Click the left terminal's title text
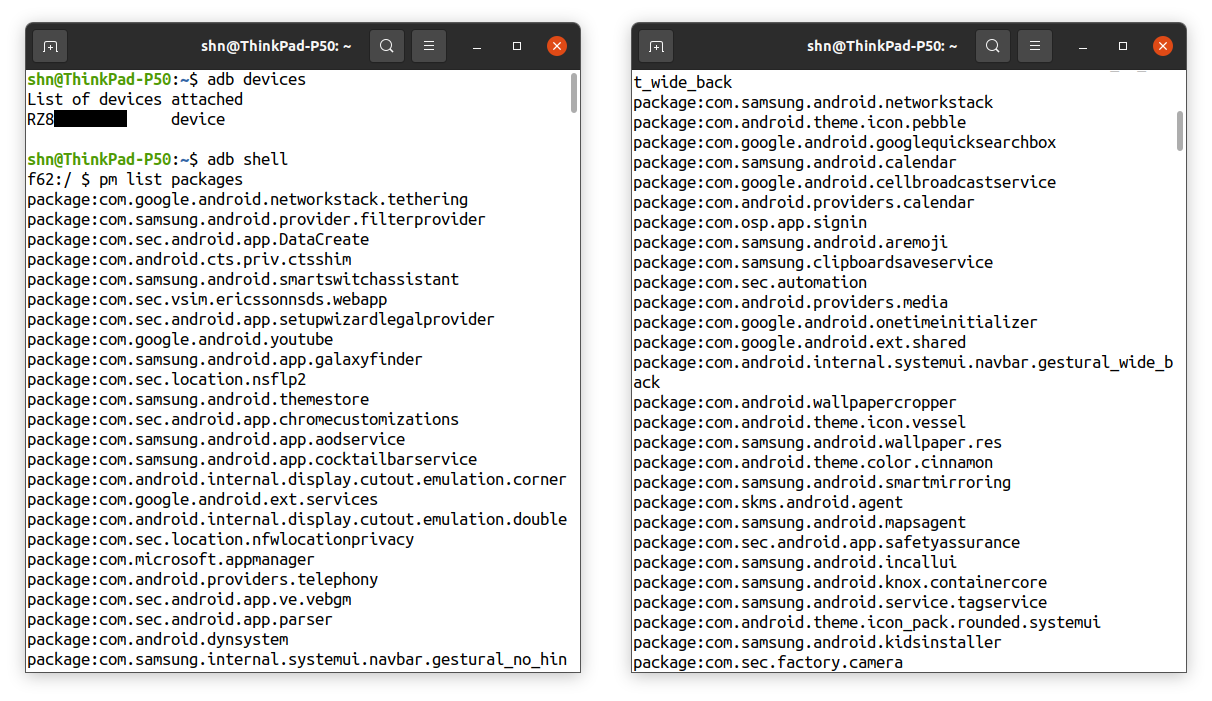This screenshot has height=701, width=1212. (277, 46)
